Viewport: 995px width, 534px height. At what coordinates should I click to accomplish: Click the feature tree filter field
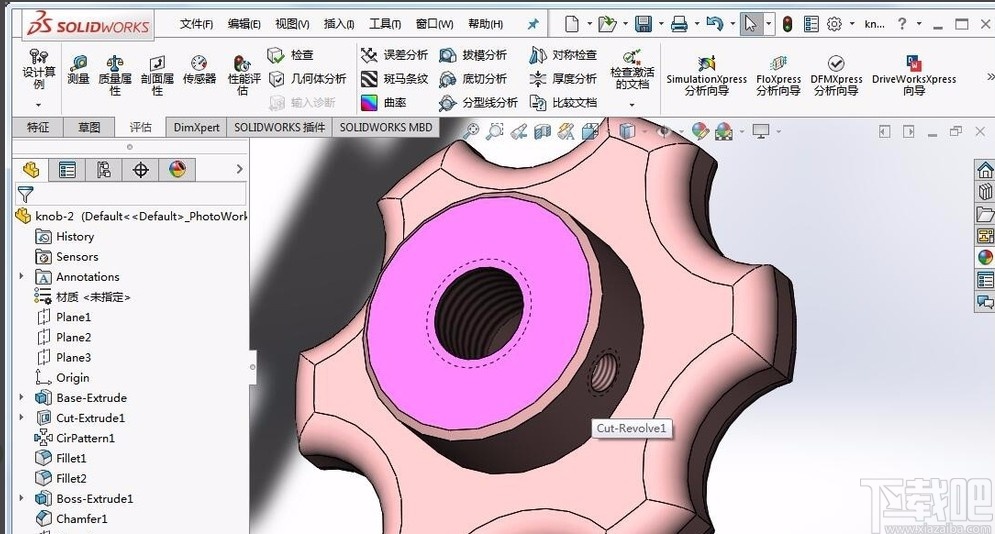[x=130, y=194]
